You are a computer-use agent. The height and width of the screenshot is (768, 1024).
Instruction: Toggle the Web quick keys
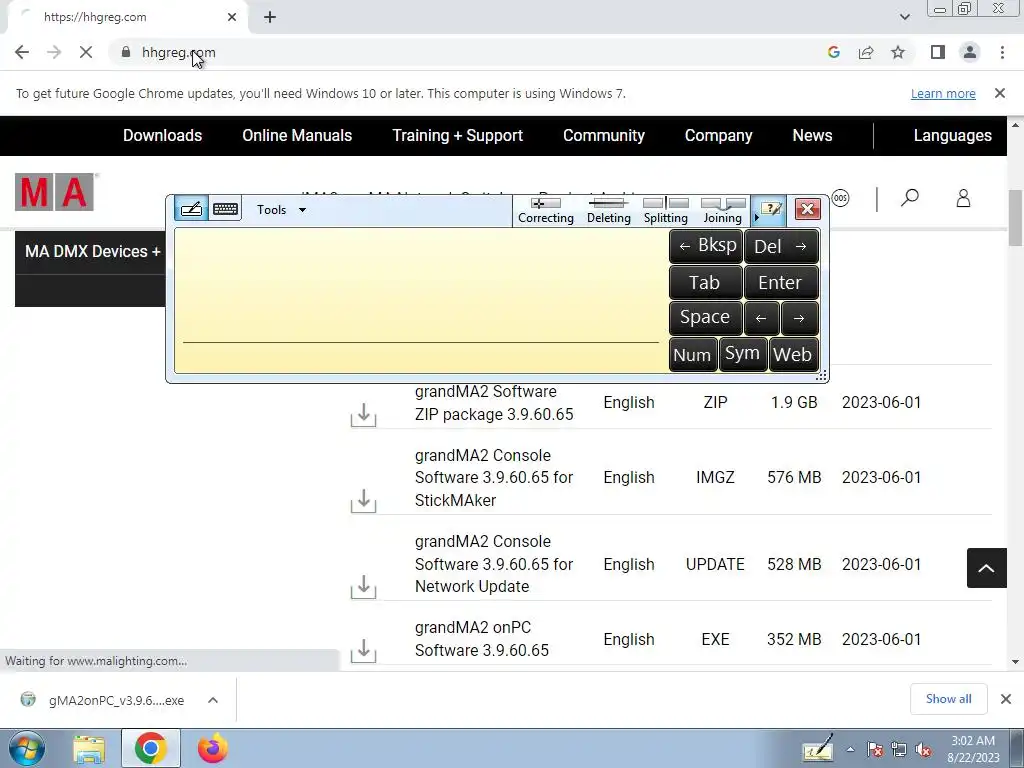point(793,355)
